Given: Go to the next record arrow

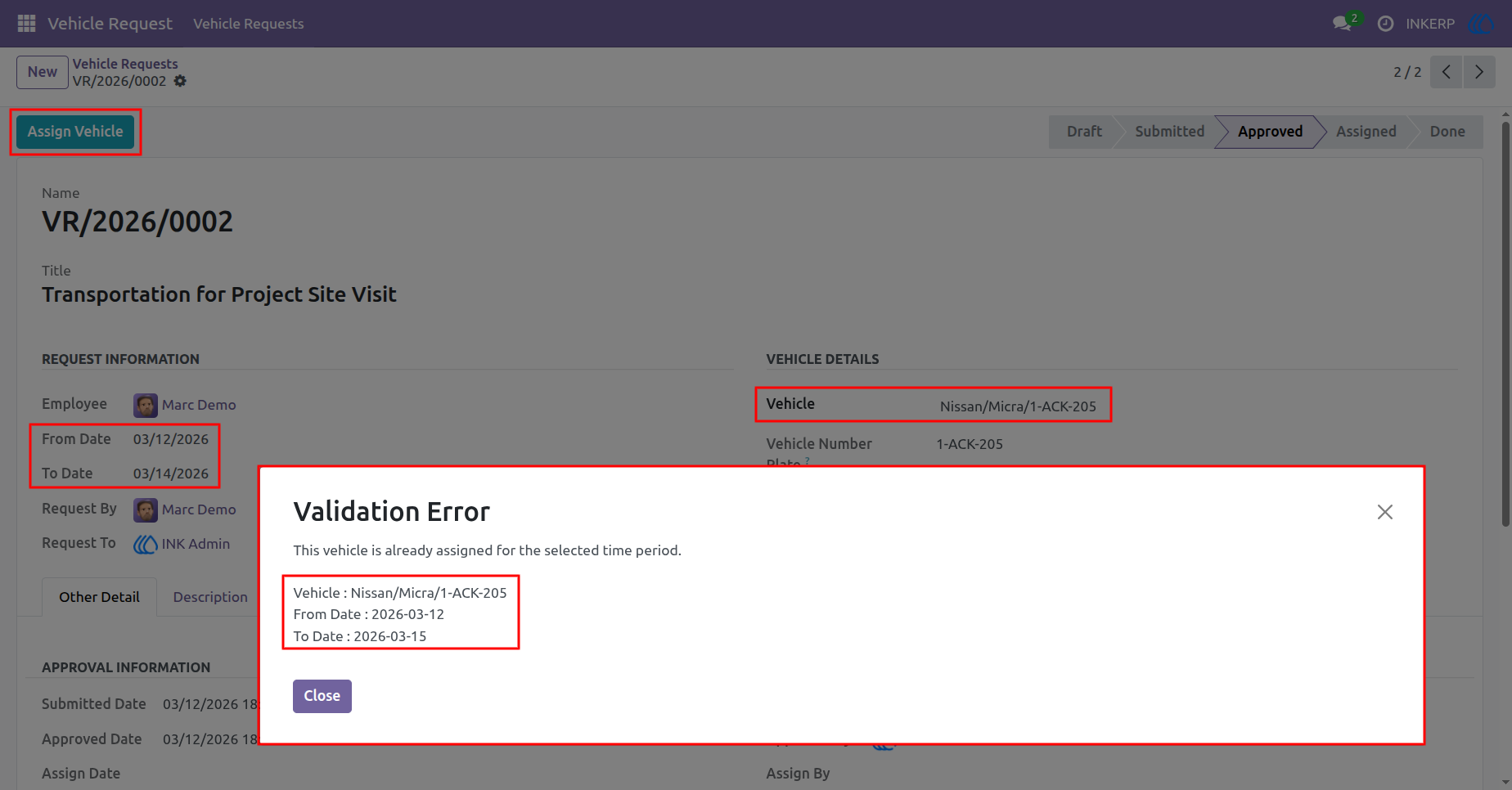Looking at the screenshot, I should tap(1479, 72).
